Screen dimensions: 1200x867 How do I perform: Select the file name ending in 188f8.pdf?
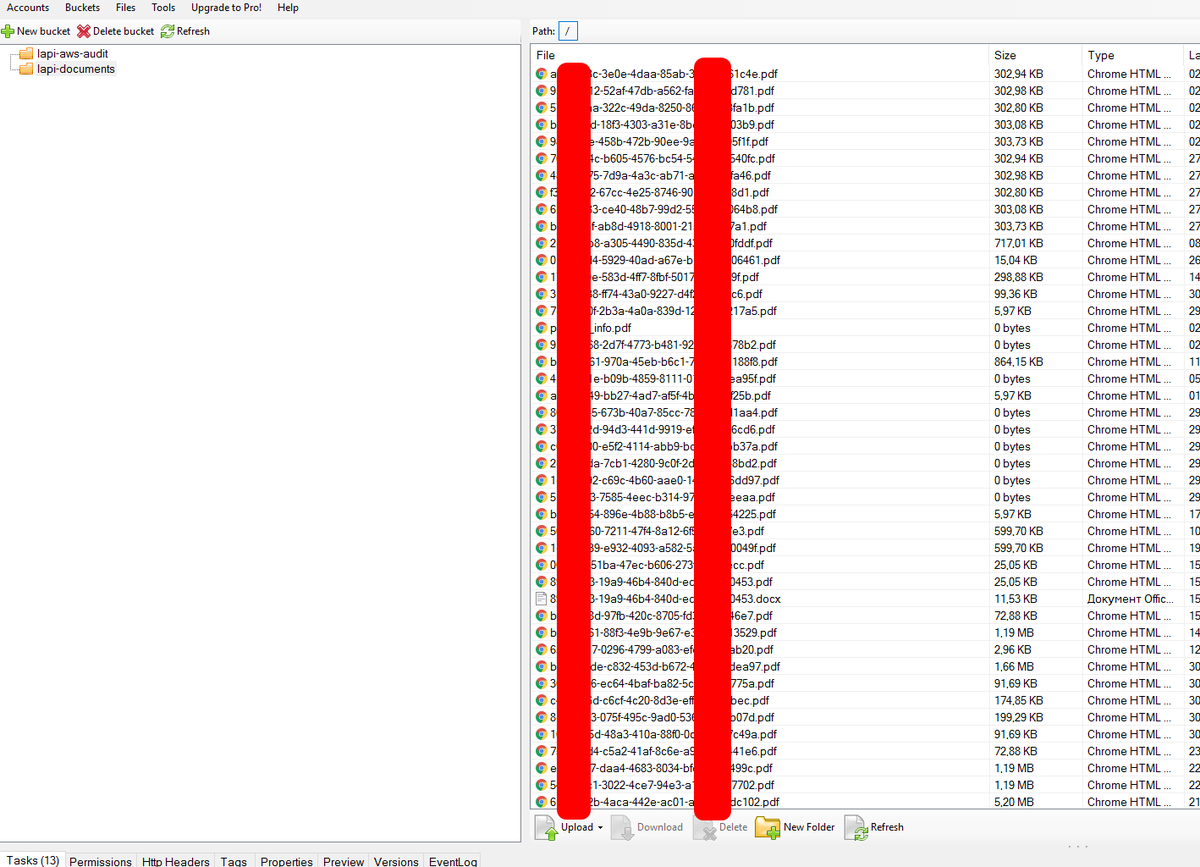[x=665, y=362]
